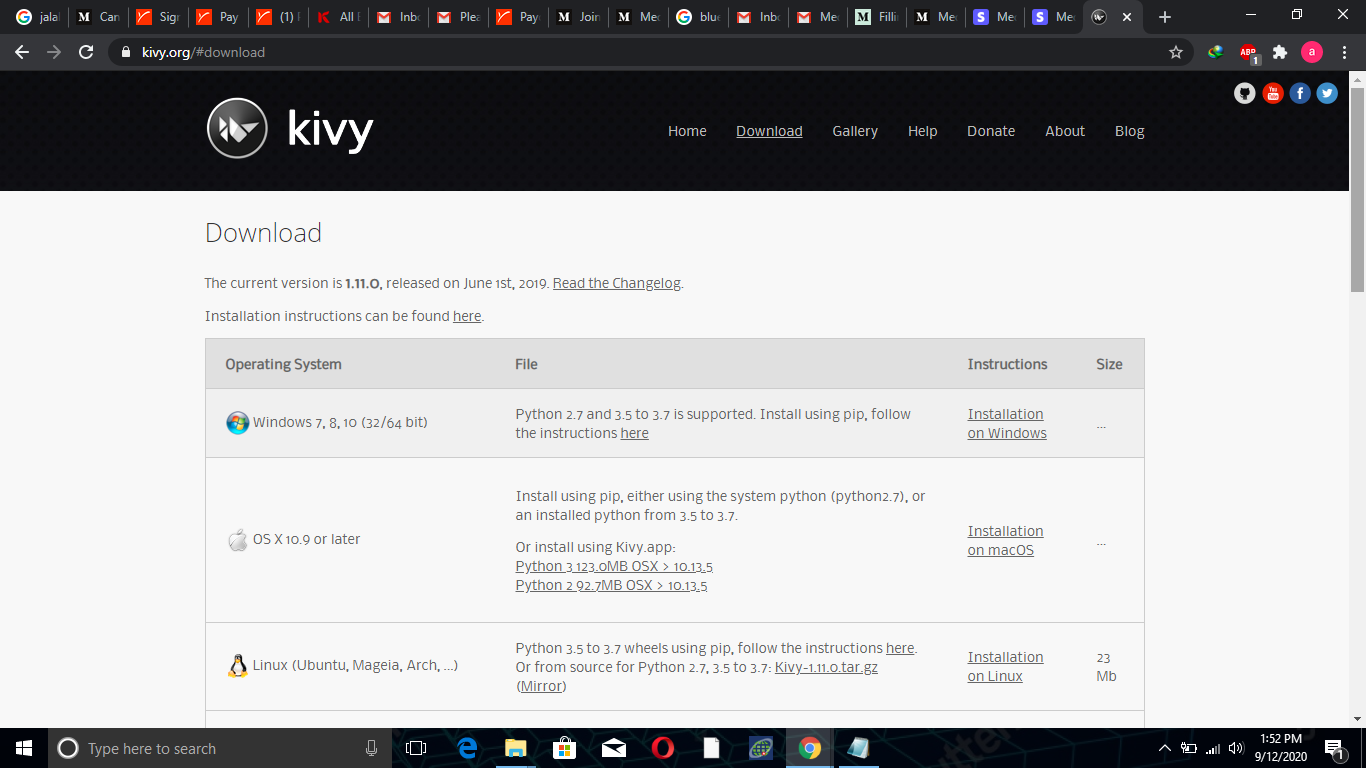Click the Linux penguin icon
1366x768 pixels.
(240, 664)
